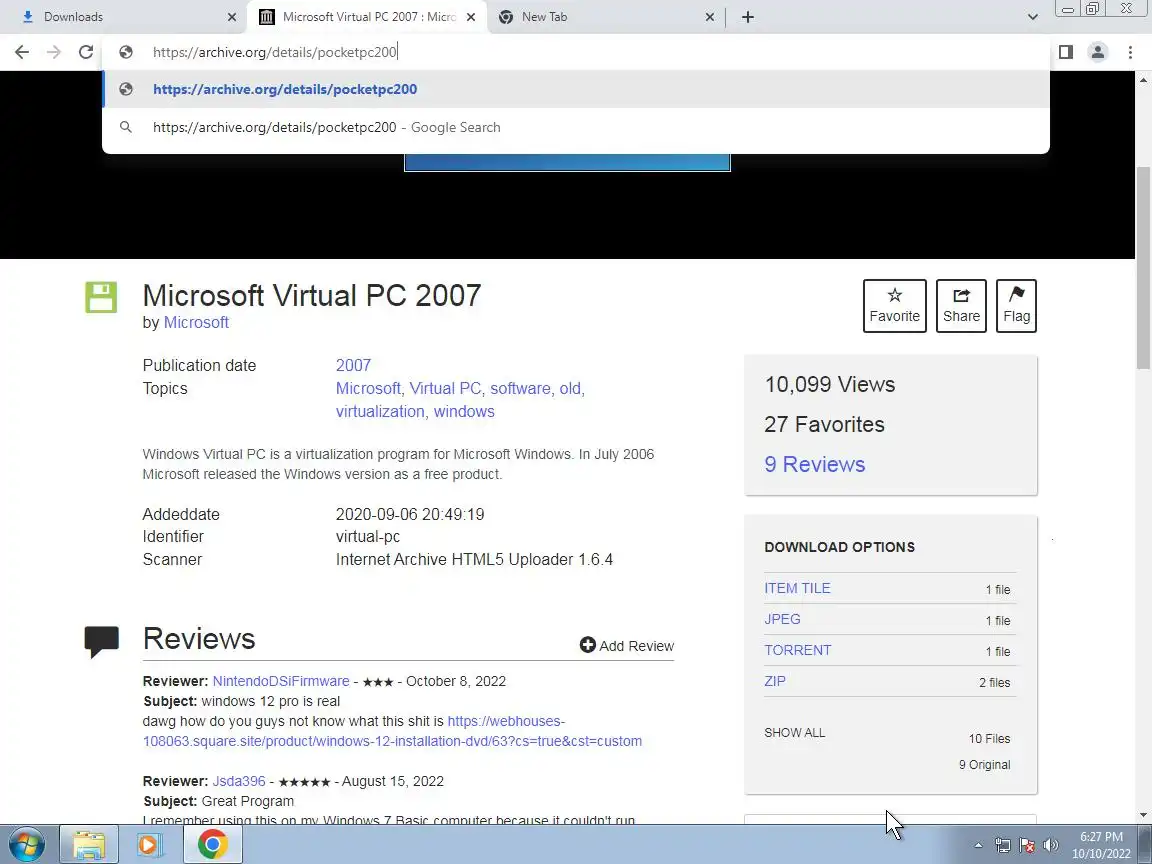Click the '2020-09-06 20:49:19' added date
The image size is (1152, 864).
coord(410,514)
